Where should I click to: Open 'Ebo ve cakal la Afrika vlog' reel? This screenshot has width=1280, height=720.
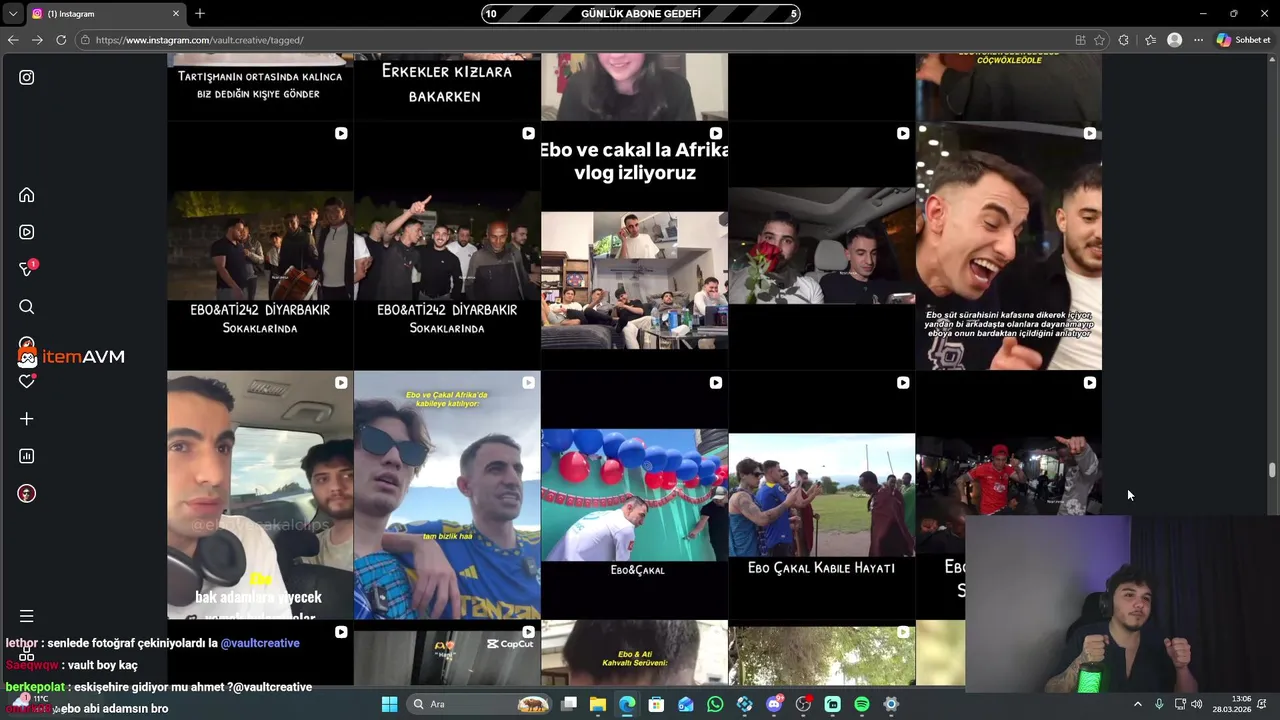pyautogui.click(x=634, y=246)
